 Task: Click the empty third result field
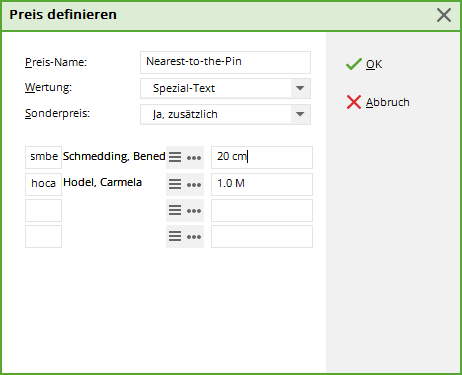[262, 210]
